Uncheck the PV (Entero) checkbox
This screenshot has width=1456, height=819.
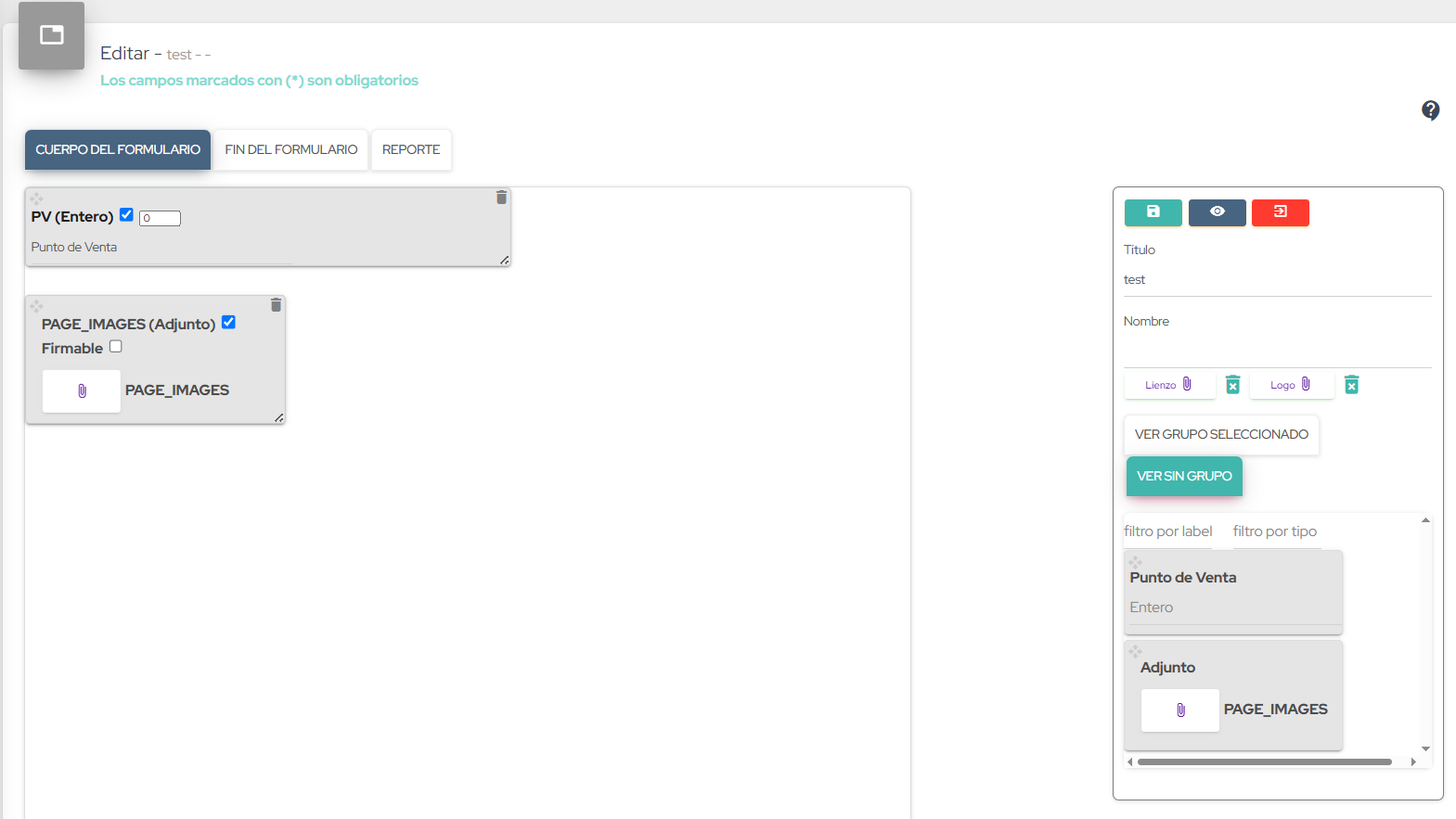pos(127,215)
